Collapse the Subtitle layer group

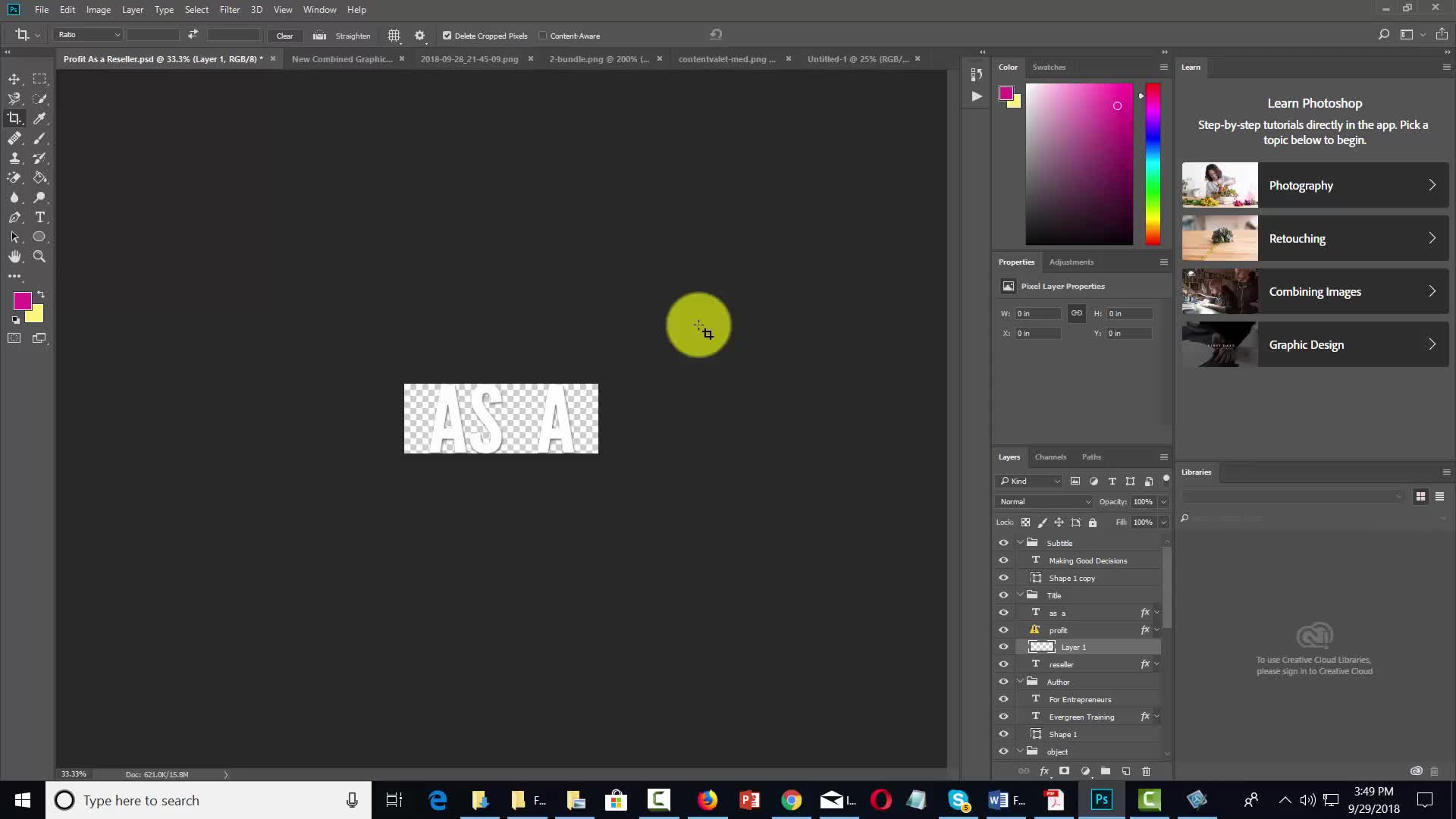point(1020,543)
